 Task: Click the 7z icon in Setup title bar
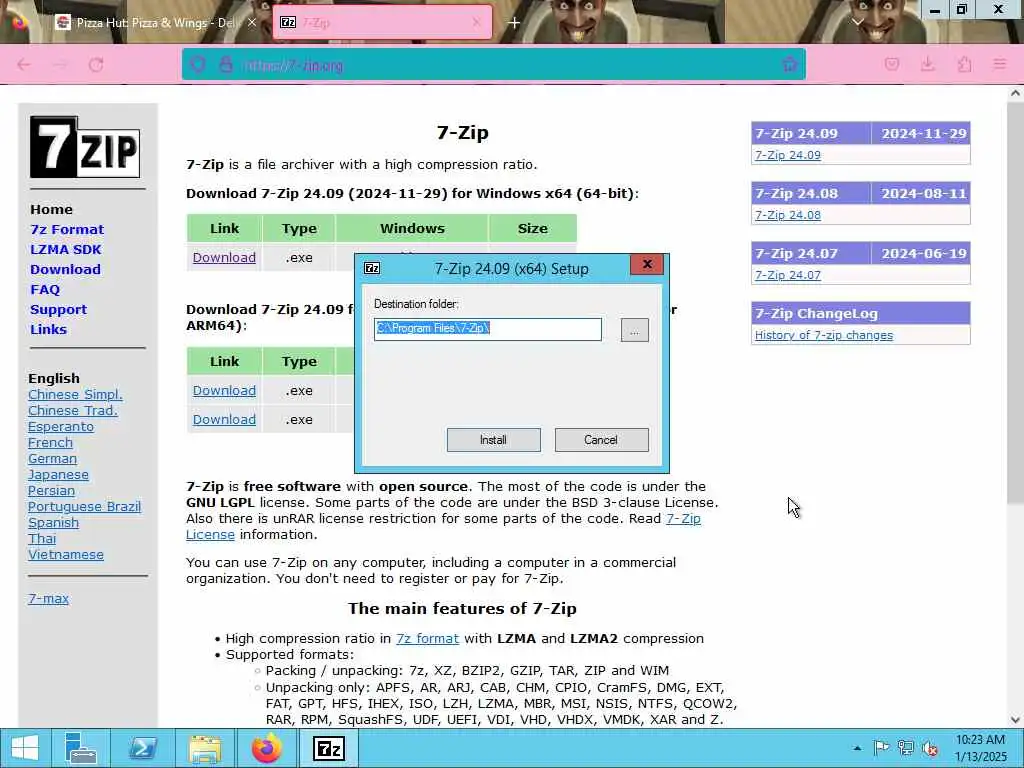(372, 268)
